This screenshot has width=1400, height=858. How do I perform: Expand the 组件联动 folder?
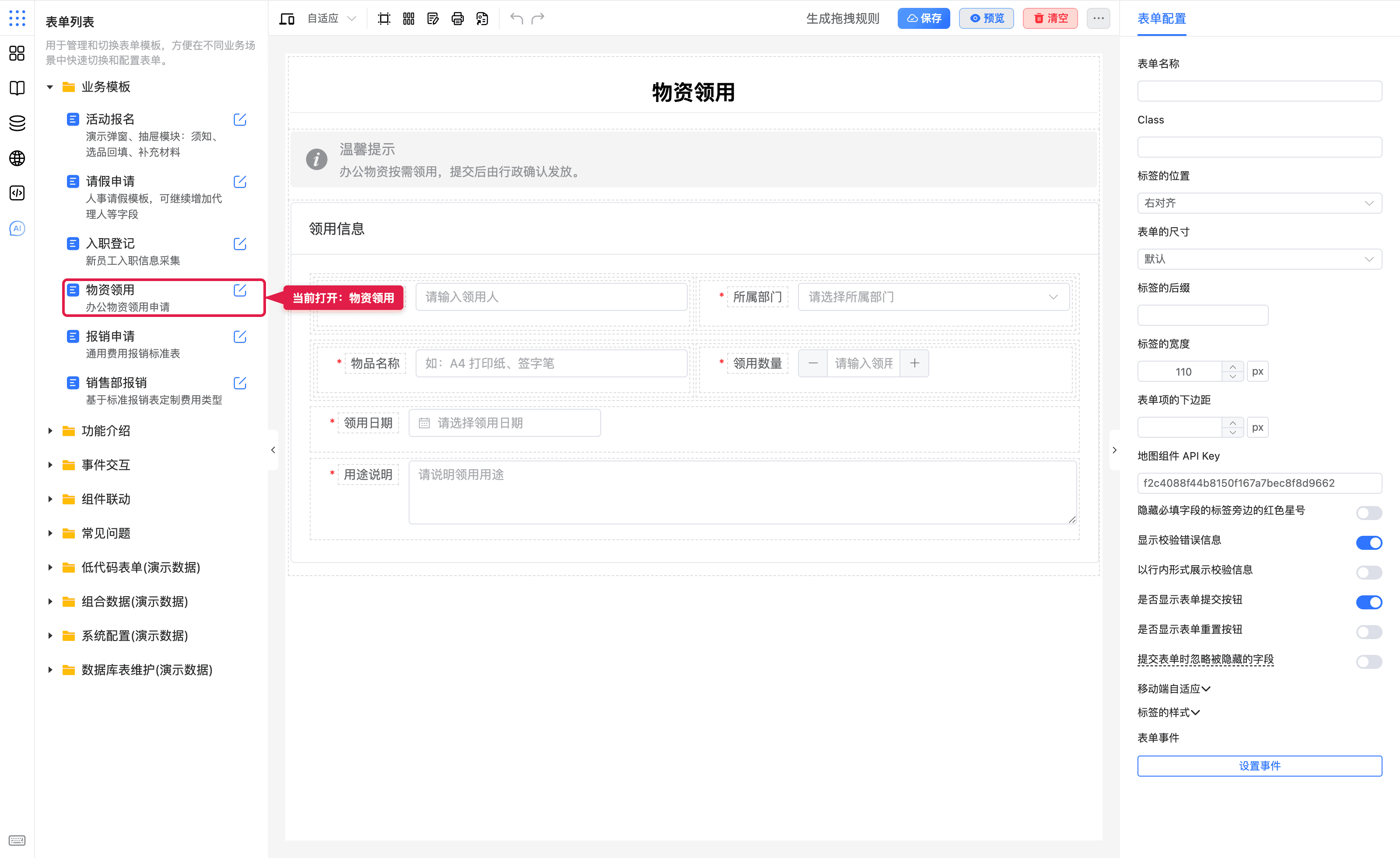pos(50,499)
